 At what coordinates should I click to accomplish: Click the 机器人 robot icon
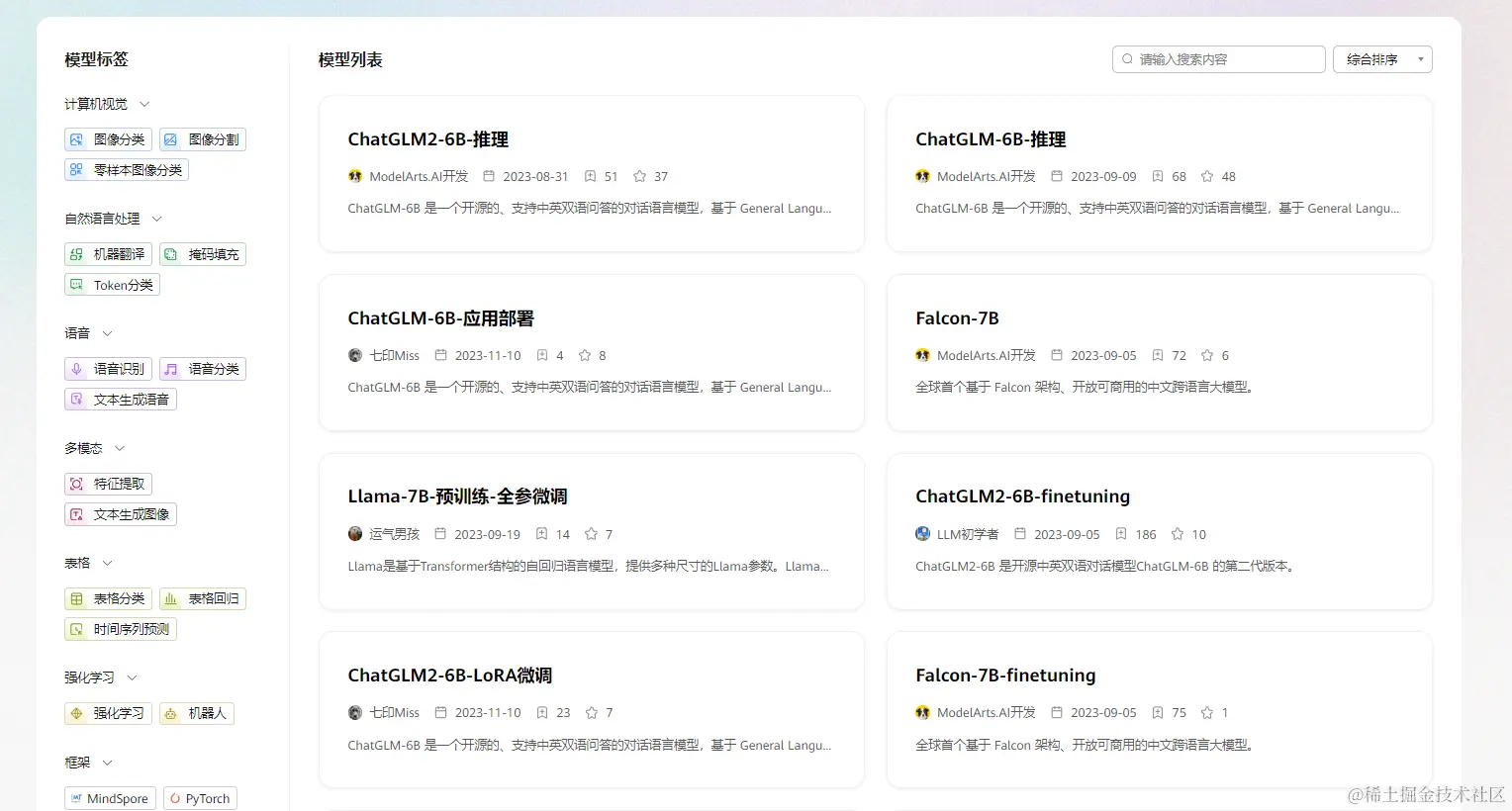(x=170, y=713)
